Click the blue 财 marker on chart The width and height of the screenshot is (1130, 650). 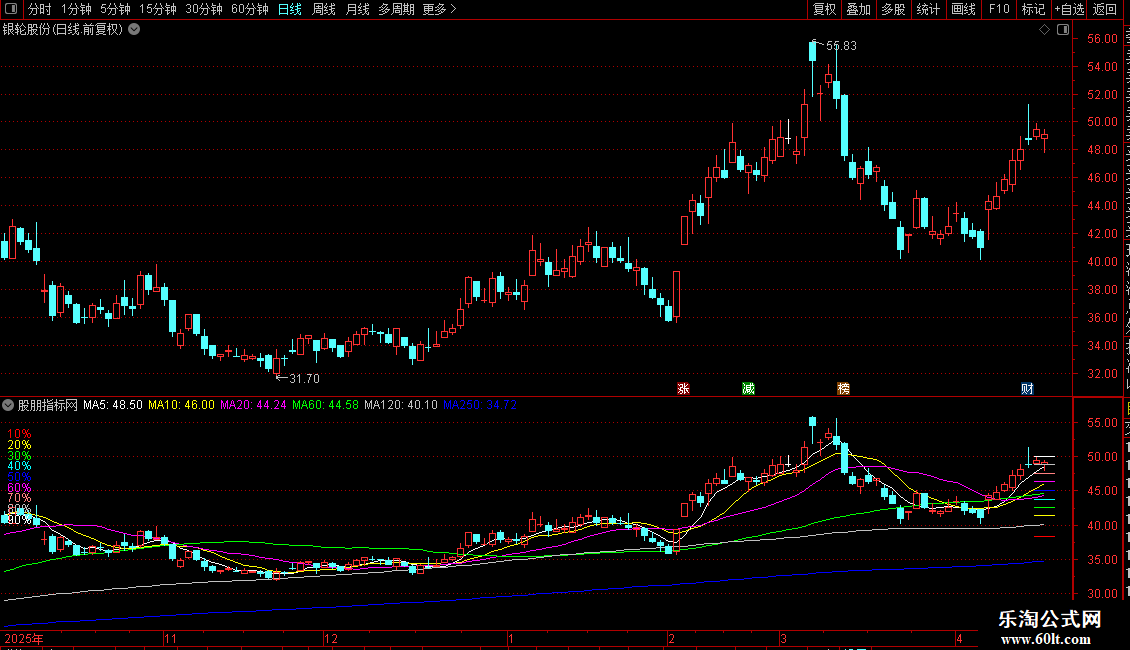1027,388
